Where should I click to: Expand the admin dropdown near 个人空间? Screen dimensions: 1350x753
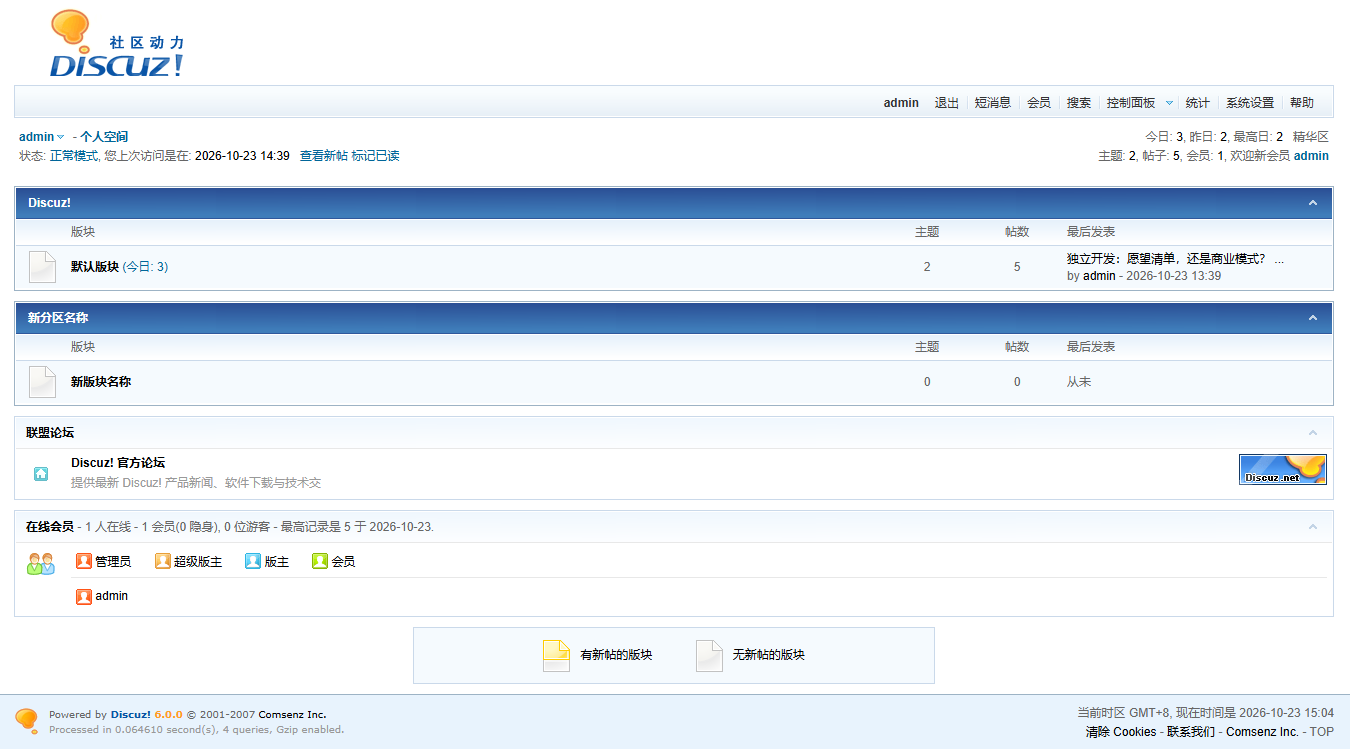(x=60, y=137)
